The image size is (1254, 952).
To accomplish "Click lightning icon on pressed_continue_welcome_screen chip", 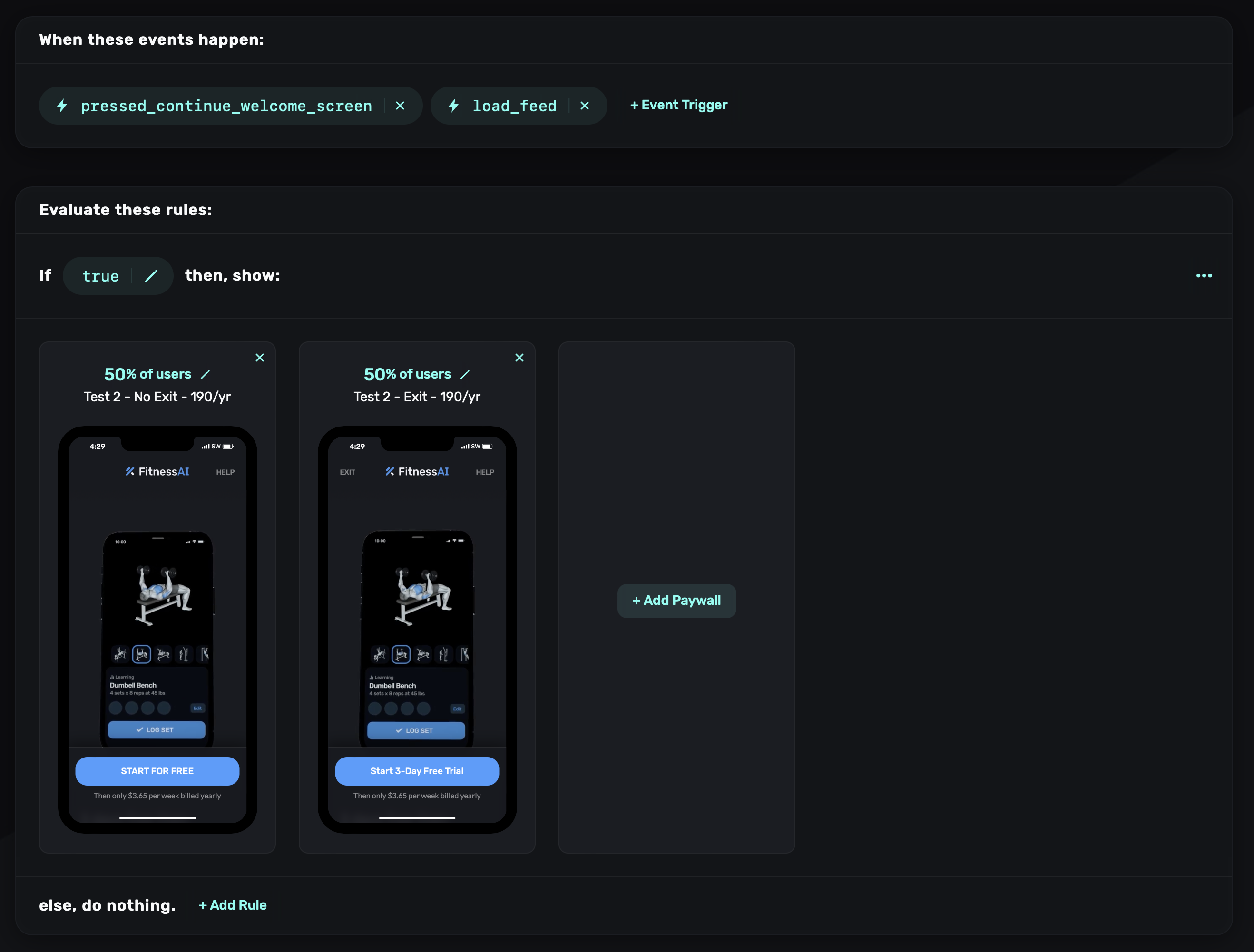I will 62,106.
